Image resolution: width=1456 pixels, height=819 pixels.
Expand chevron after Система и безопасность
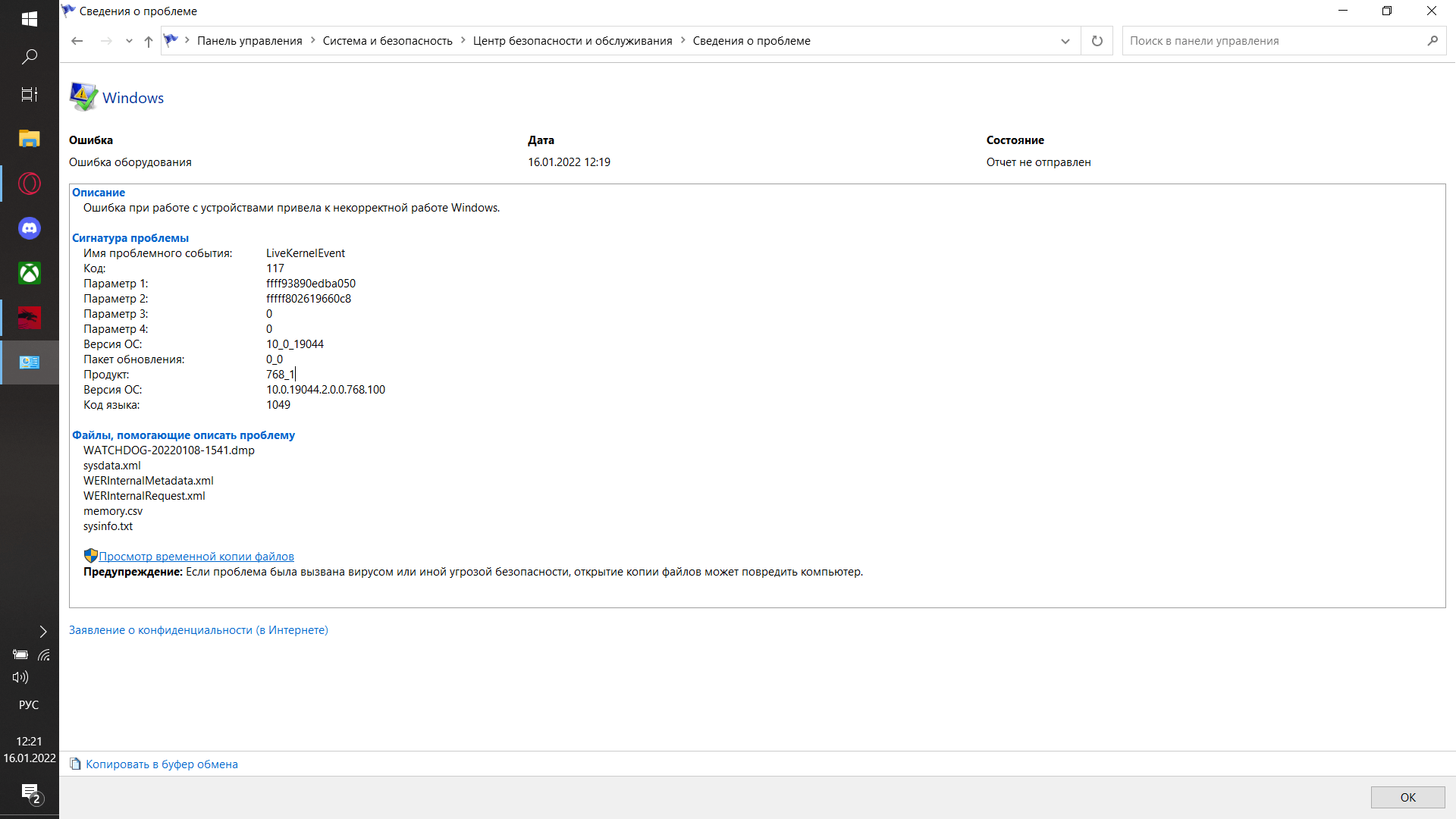[463, 41]
